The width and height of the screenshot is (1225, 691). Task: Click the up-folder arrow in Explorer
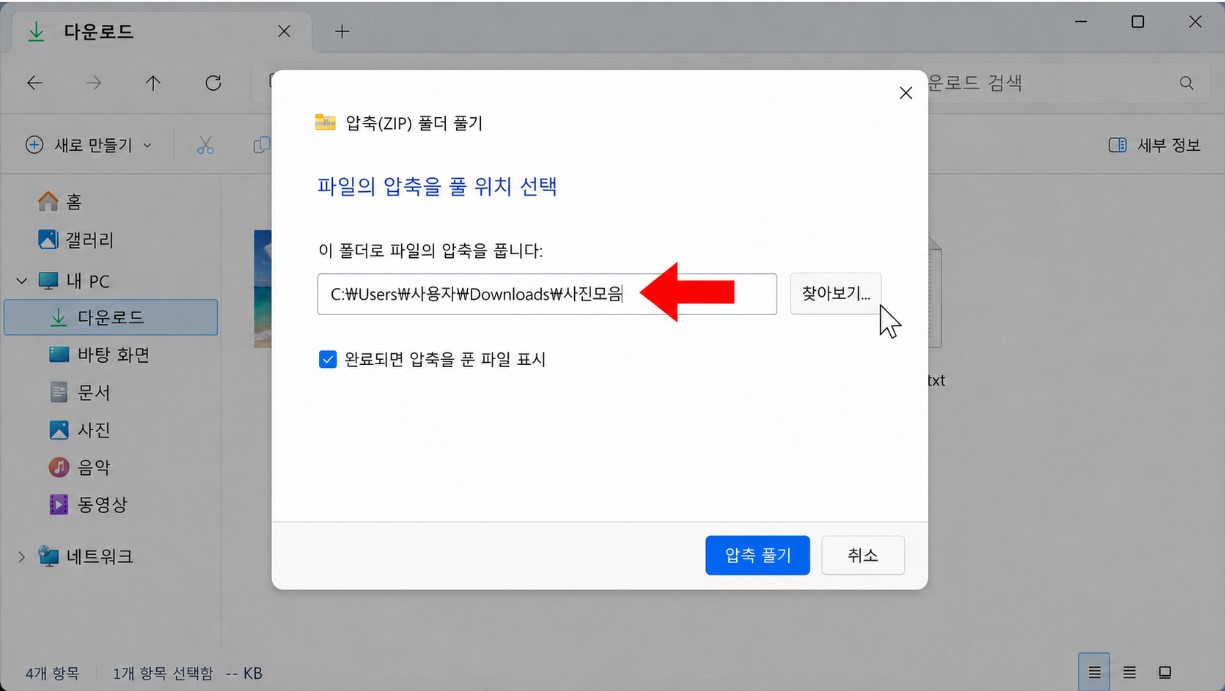pos(153,84)
